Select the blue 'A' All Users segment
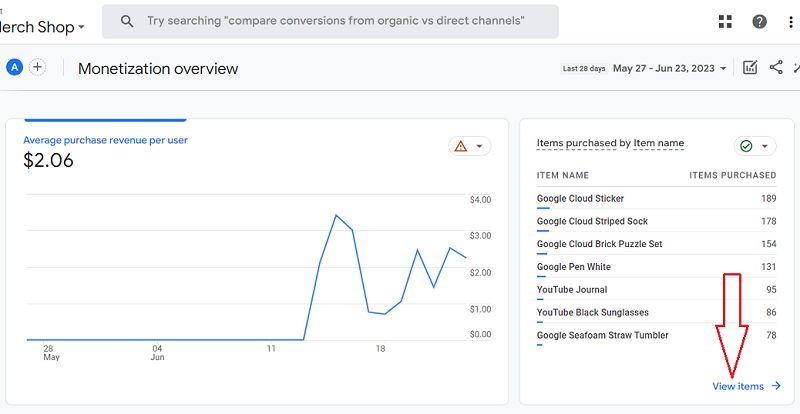The height and width of the screenshot is (414, 800). [x=14, y=67]
